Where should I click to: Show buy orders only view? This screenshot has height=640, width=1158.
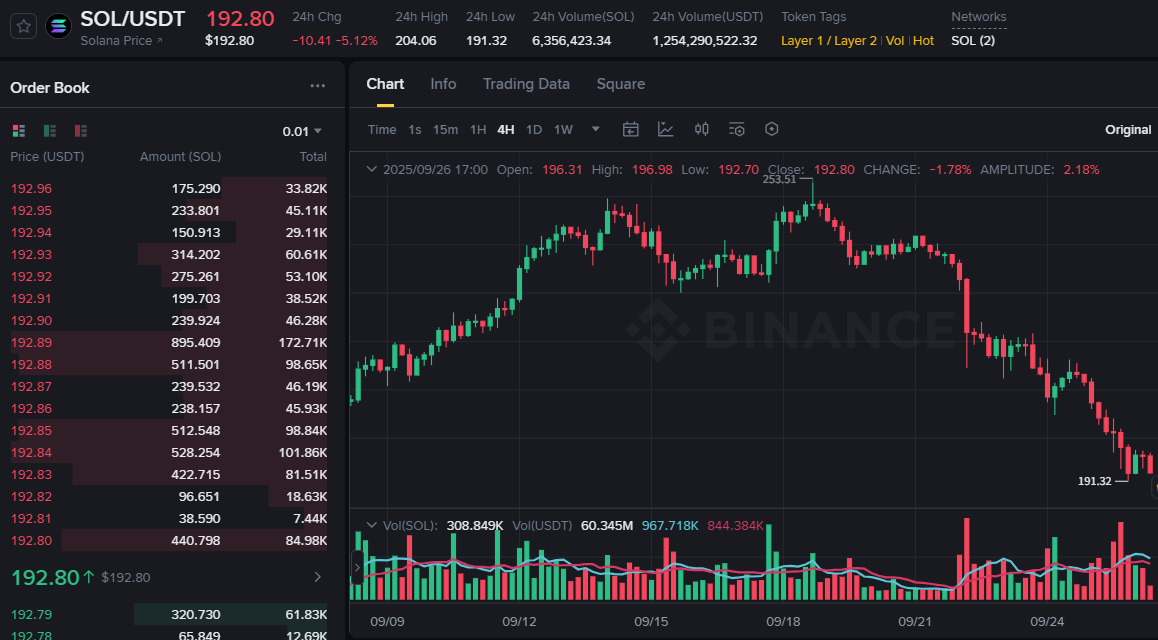coord(50,131)
